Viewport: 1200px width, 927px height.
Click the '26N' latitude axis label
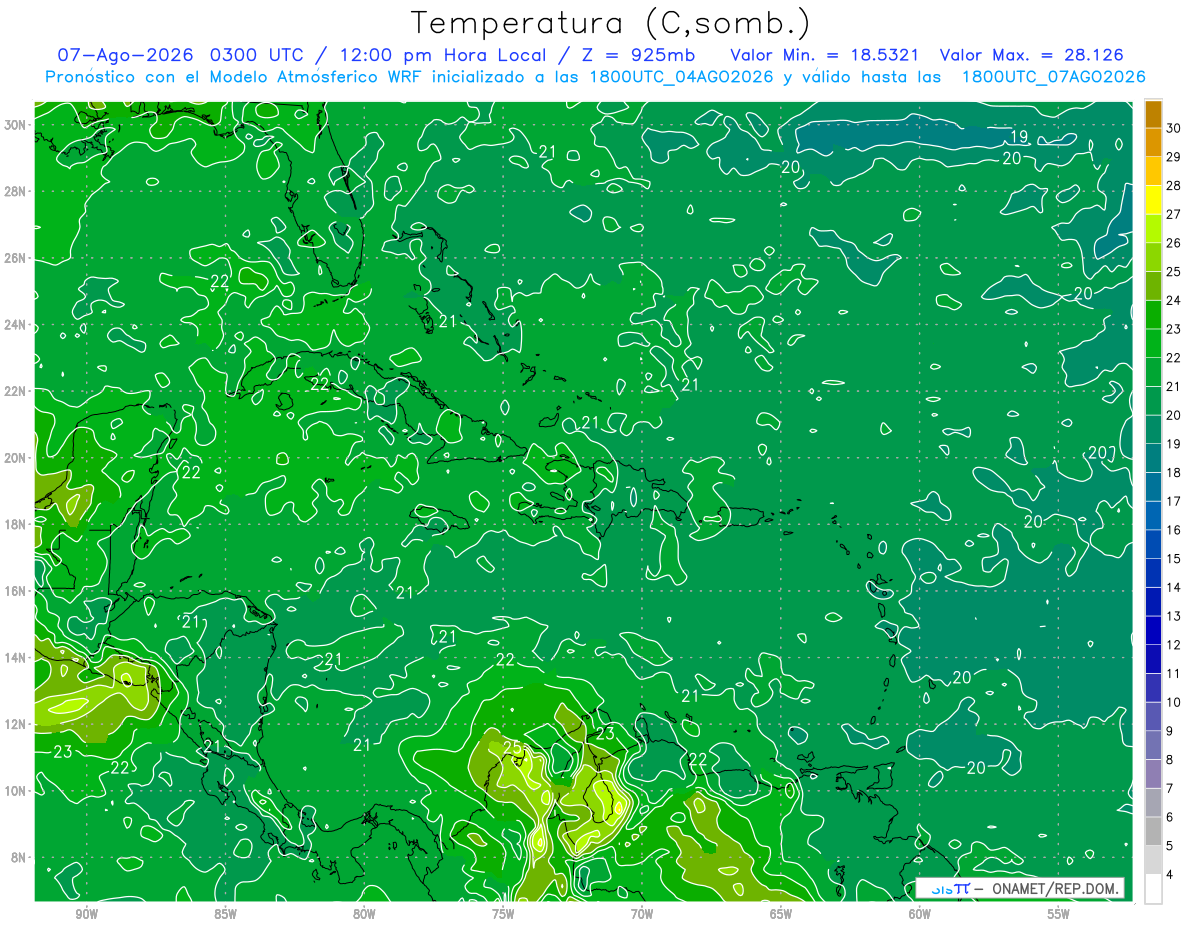point(15,257)
